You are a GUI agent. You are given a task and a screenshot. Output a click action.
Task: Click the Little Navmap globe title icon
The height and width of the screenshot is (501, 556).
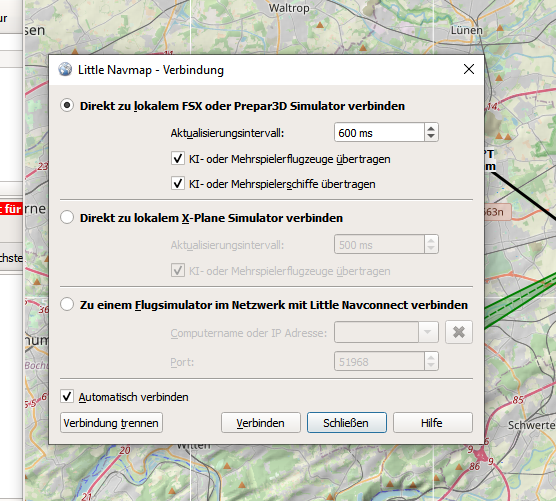coord(65,69)
